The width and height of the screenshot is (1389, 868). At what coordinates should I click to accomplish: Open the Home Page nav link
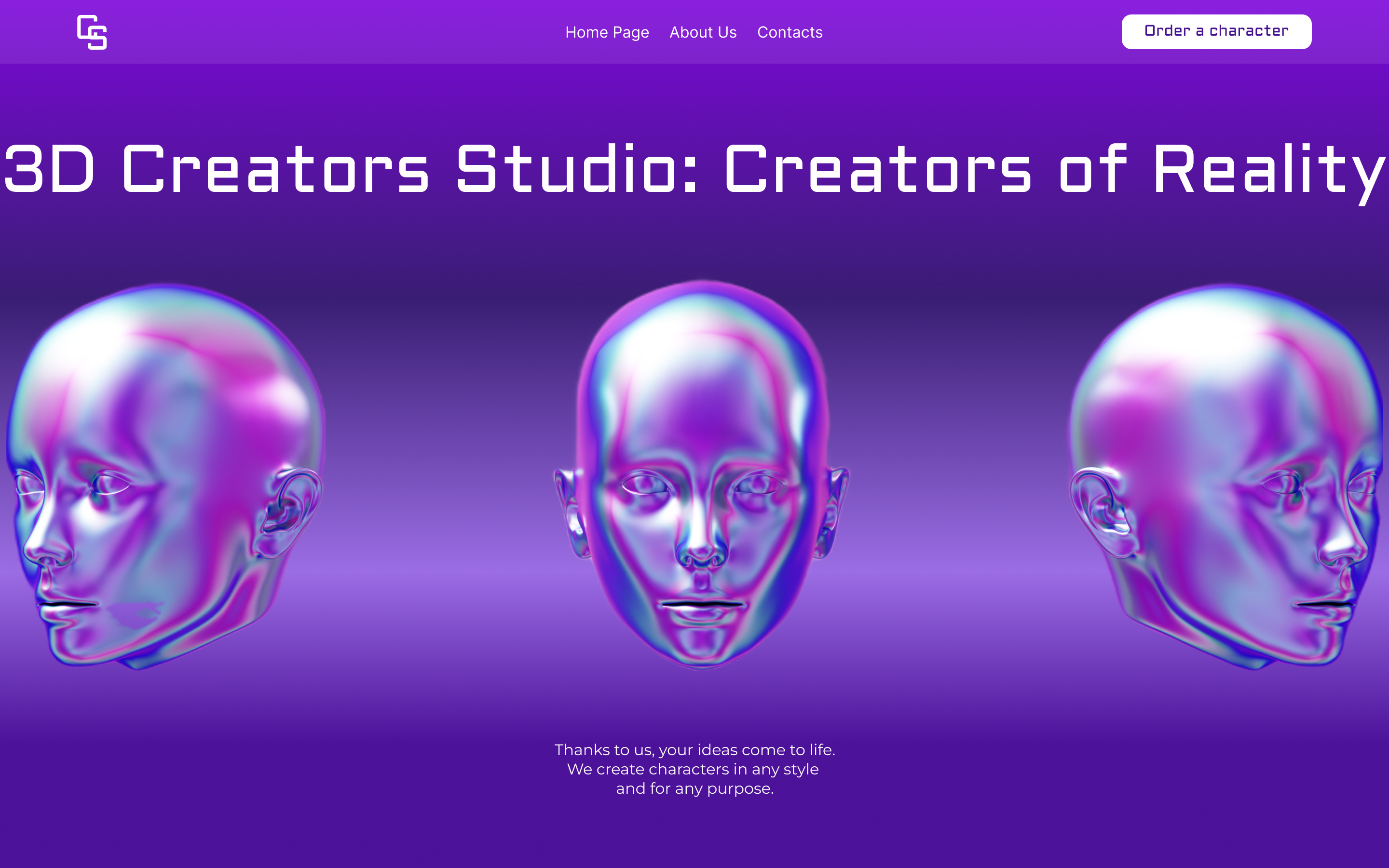pyautogui.click(x=607, y=32)
